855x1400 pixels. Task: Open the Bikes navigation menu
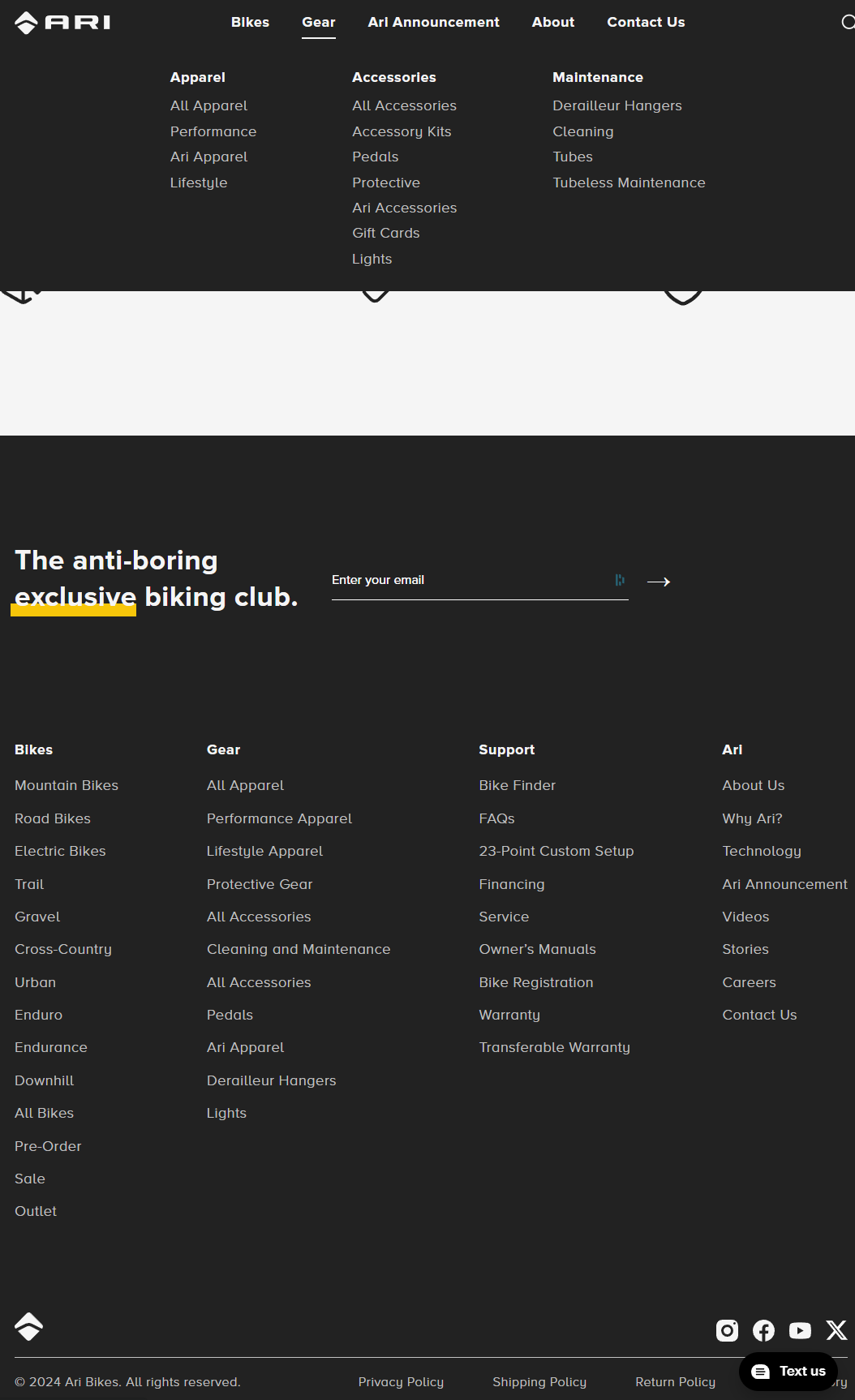[250, 22]
